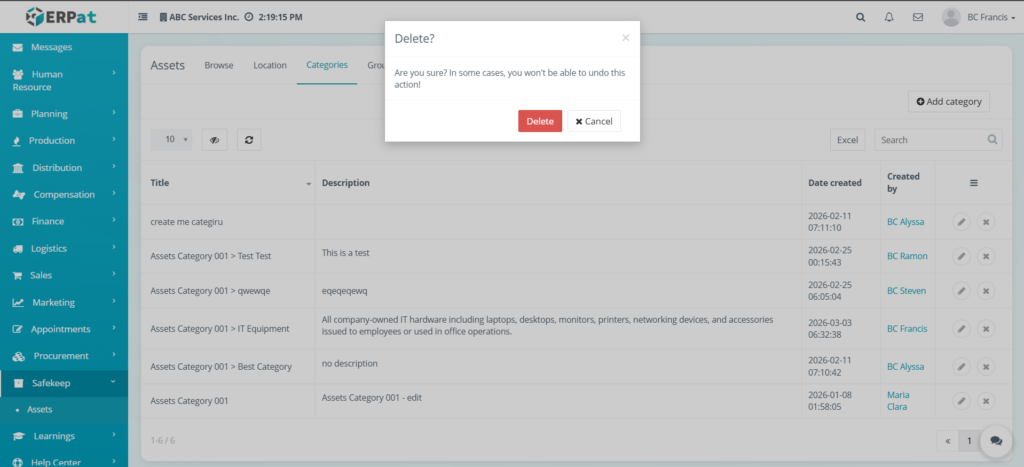
Task: Collapse the Safekeep sidebar section
Action: tap(64, 382)
